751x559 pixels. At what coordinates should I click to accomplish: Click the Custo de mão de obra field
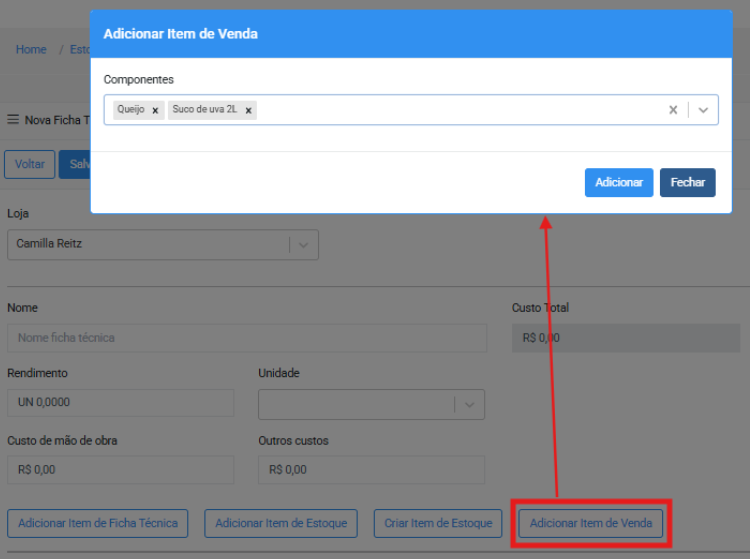pyautogui.click(x=120, y=470)
